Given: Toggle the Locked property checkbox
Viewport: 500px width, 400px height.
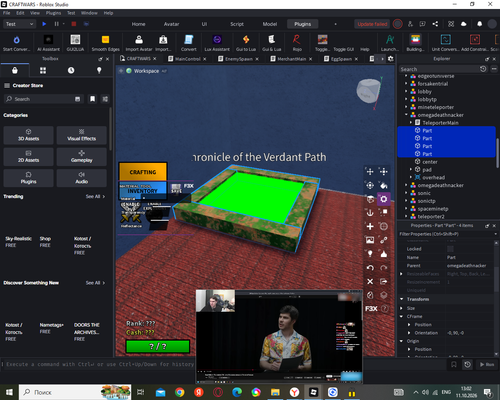Looking at the screenshot, I should (450, 249).
